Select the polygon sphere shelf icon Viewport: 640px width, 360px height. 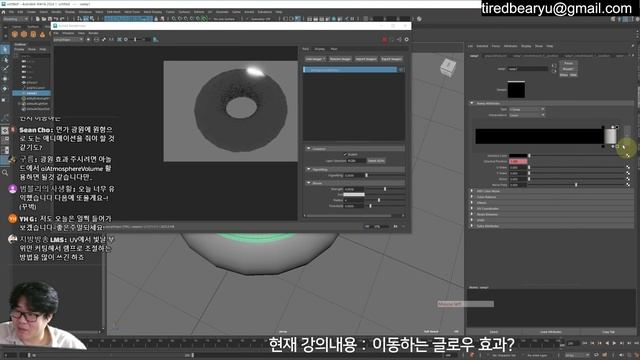click(x=15, y=34)
